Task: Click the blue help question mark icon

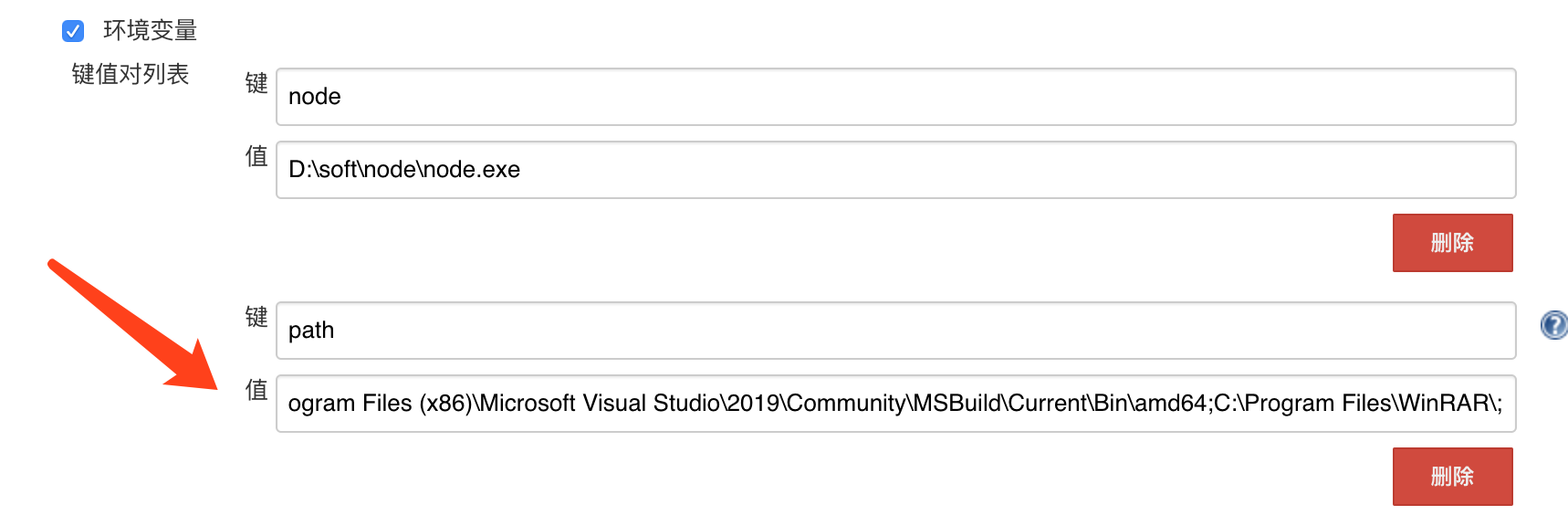Action: [x=1553, y=325]
